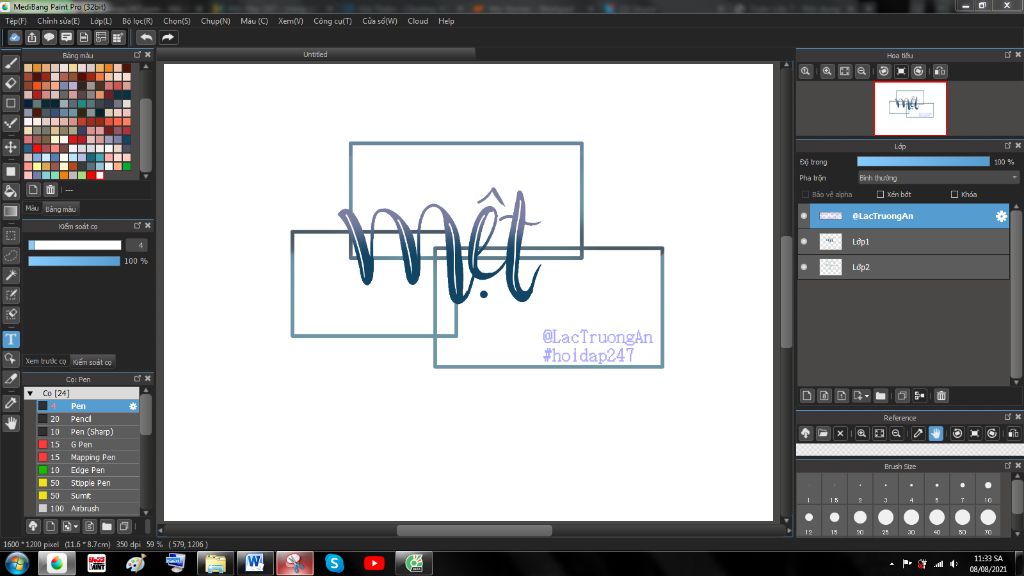Open Windows Start menu
This screenshot has width=1024, height=576.
coord(16,563)
